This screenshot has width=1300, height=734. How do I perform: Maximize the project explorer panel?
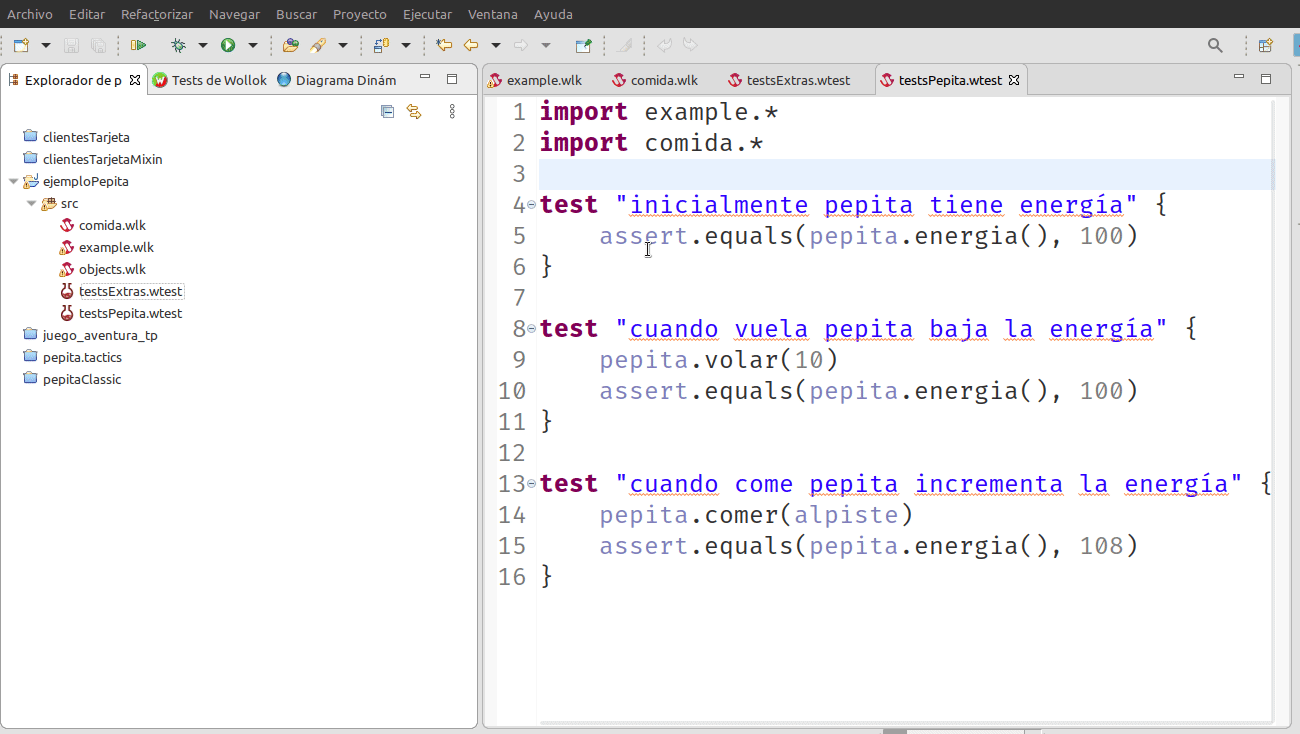pos(452,79)
